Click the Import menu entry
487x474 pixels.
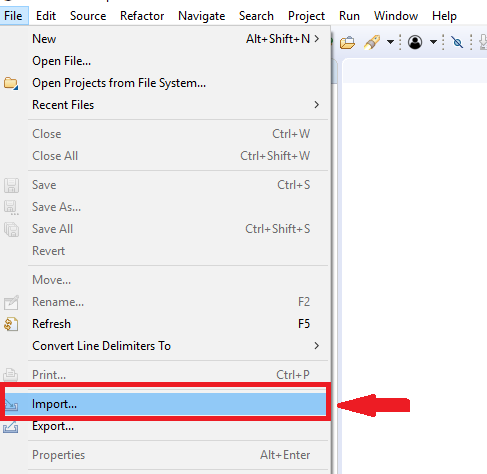tap(165, 404)
